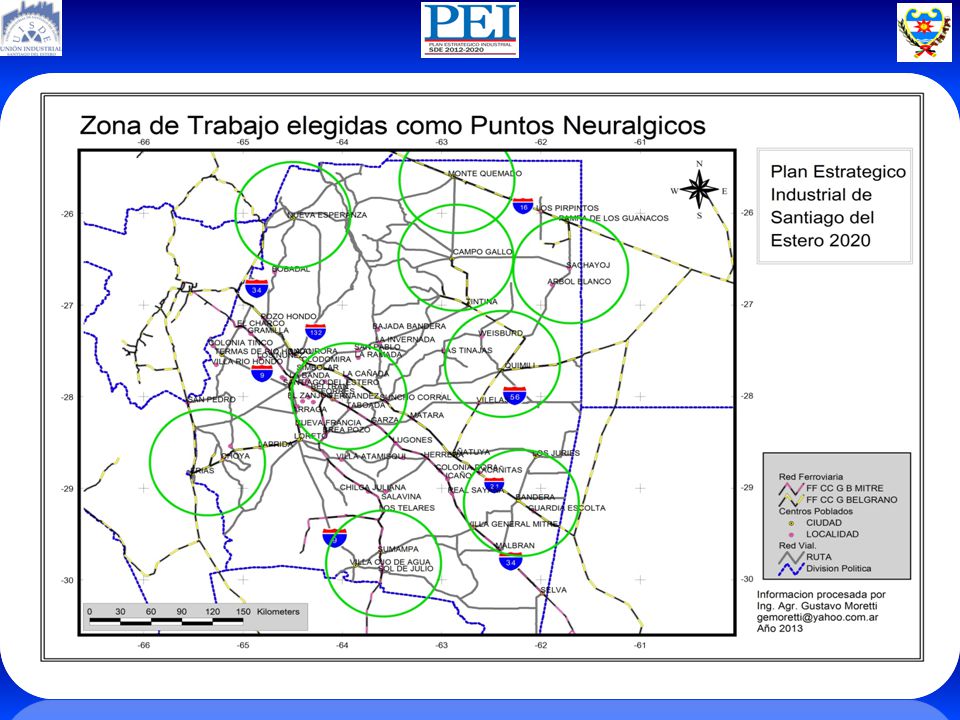Image resolution: width=960 pixels, height=720 pixels.
Task: Click the LOS PIRPINTOS label
Action: click(568, 208)
